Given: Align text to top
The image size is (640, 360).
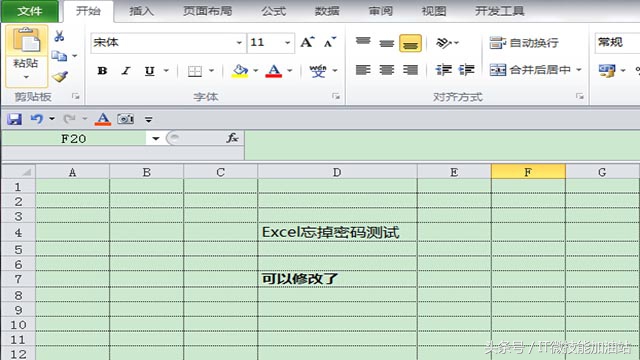Looking at the screenshot, I should point(363,42).
